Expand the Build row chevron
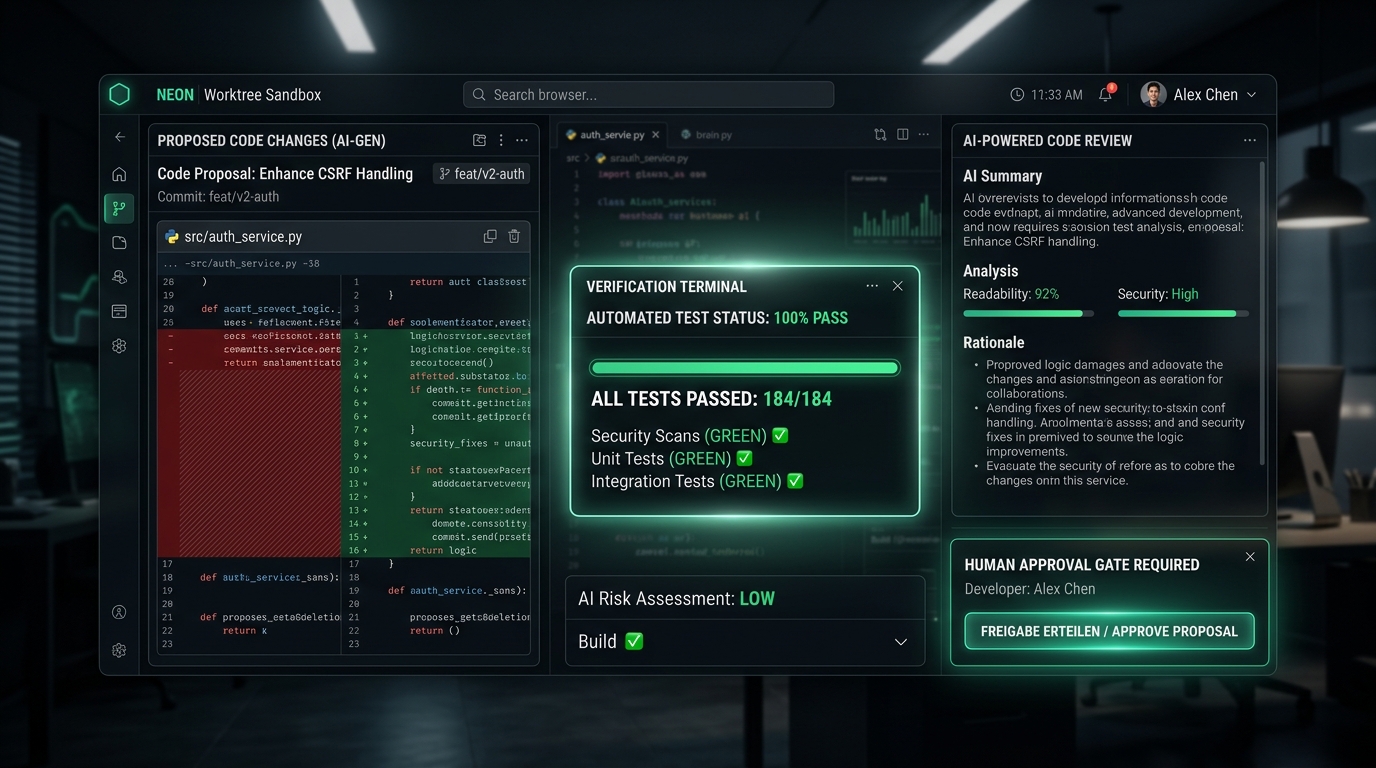 point(901,642)
